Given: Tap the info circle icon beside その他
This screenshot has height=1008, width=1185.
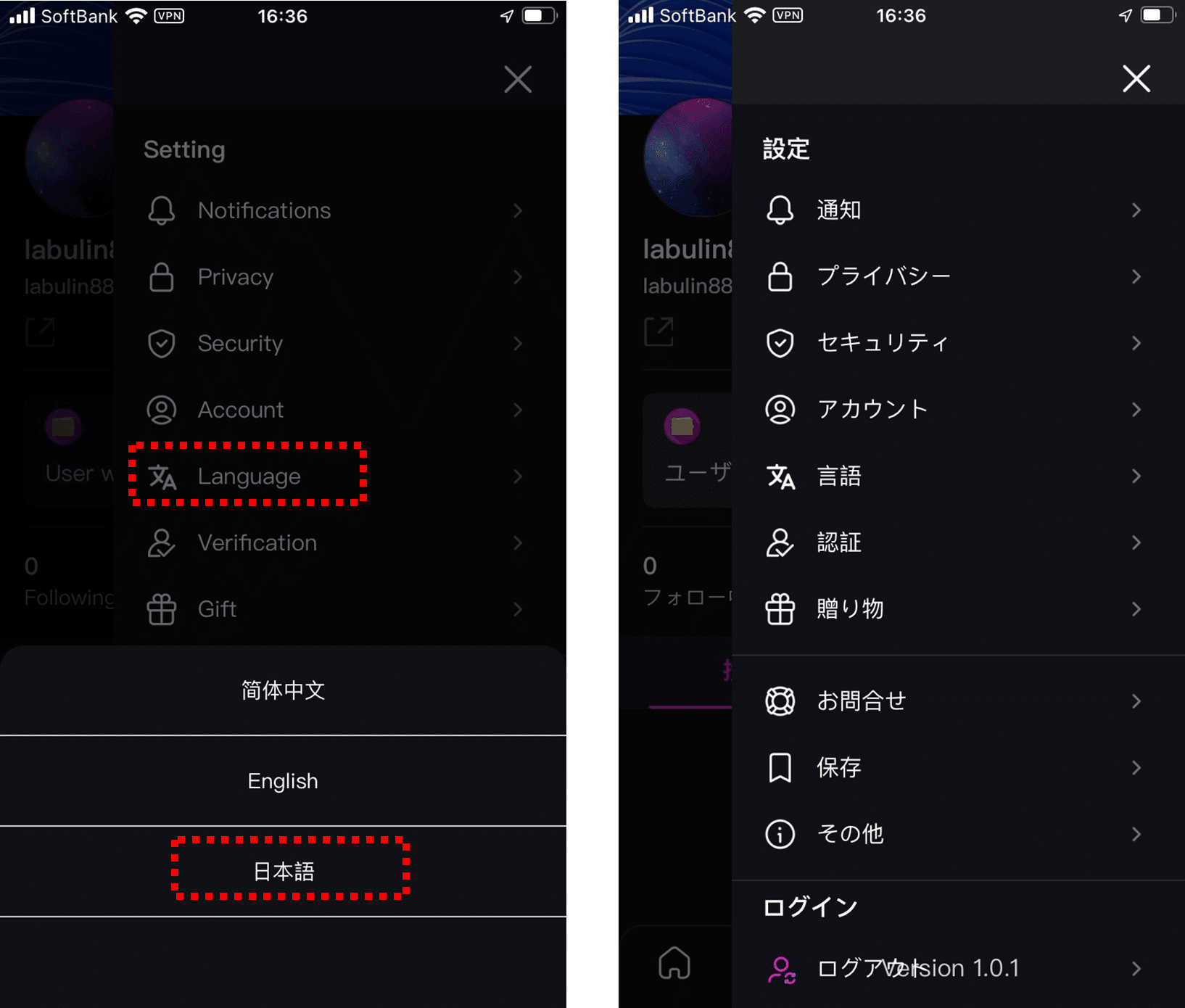Looking at the screenshot, I should coord(780,834).
